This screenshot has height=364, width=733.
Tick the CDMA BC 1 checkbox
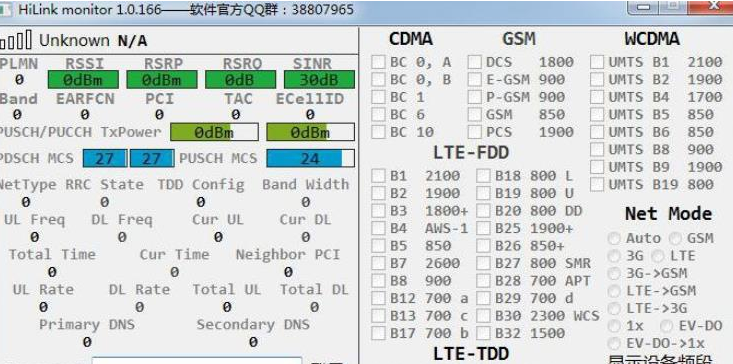pyautogui.click(x=378, y=97)
